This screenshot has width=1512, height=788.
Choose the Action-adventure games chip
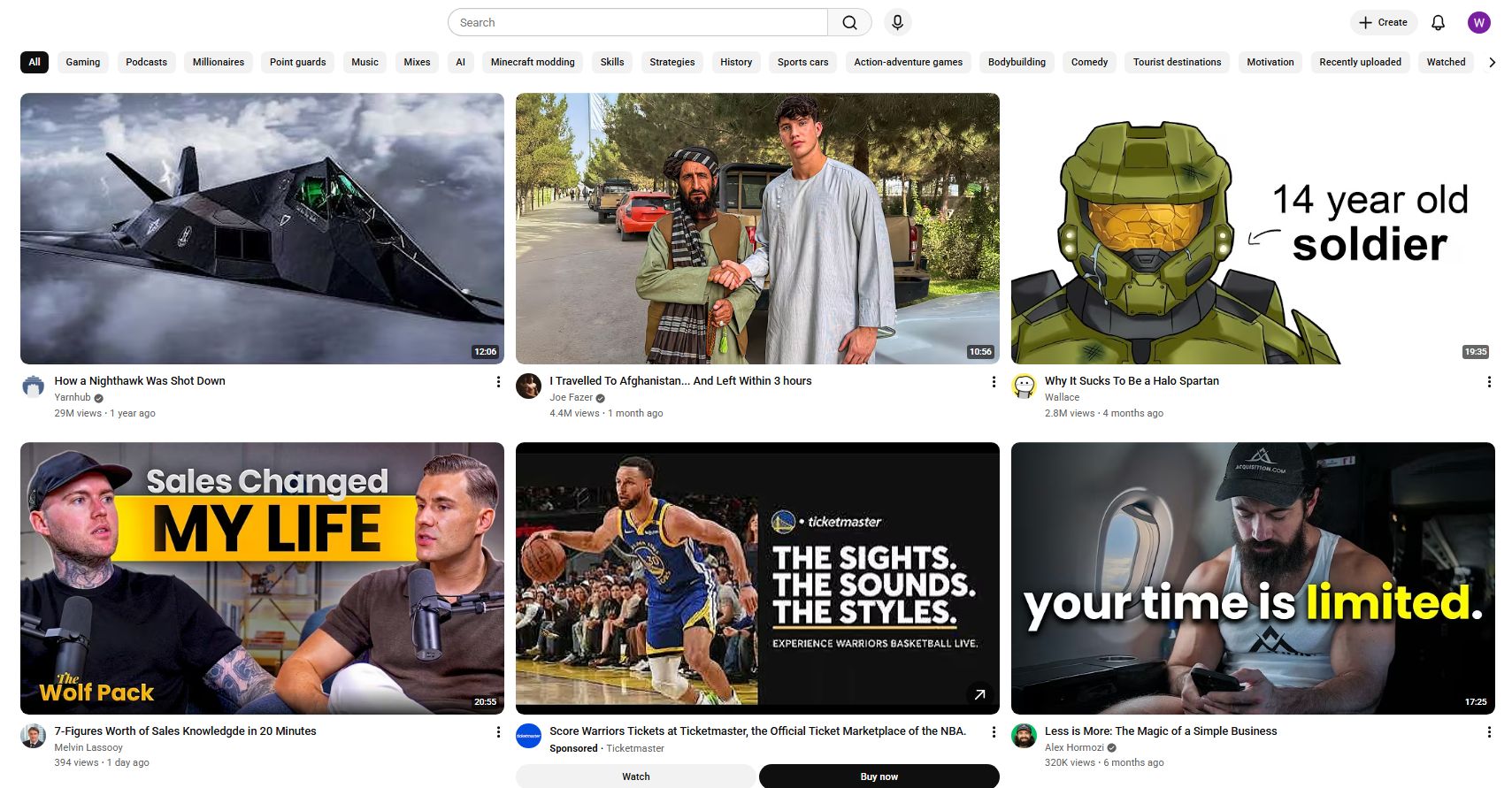(909, 62)
